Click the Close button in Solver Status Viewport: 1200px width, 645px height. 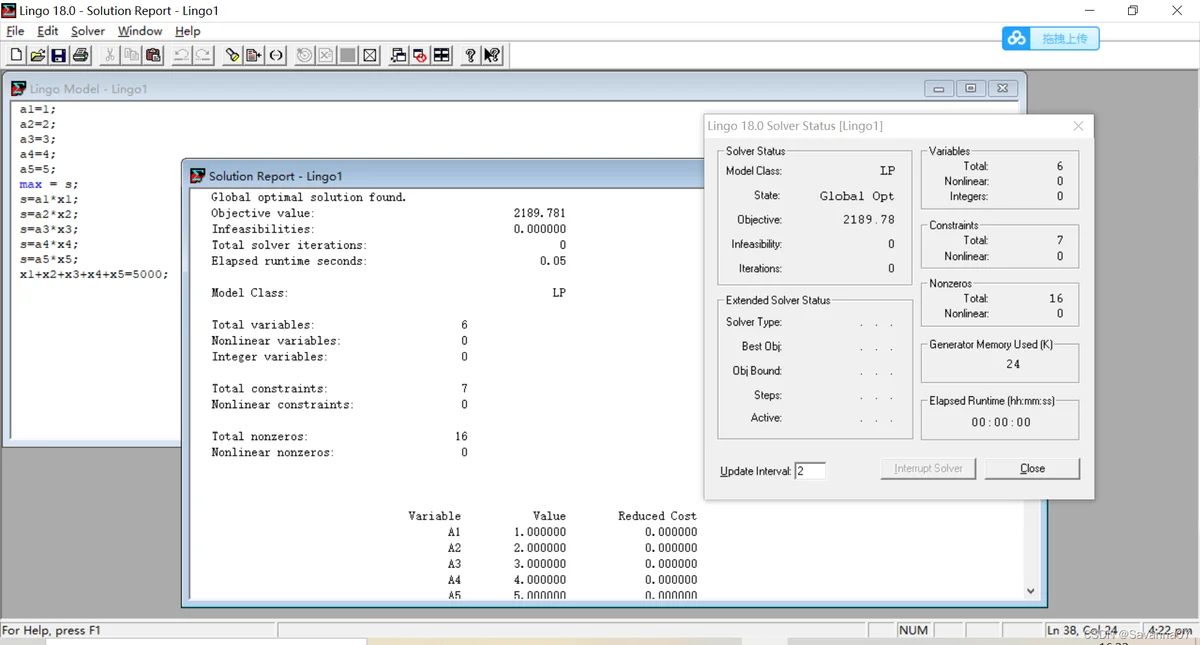[1032, 468]
